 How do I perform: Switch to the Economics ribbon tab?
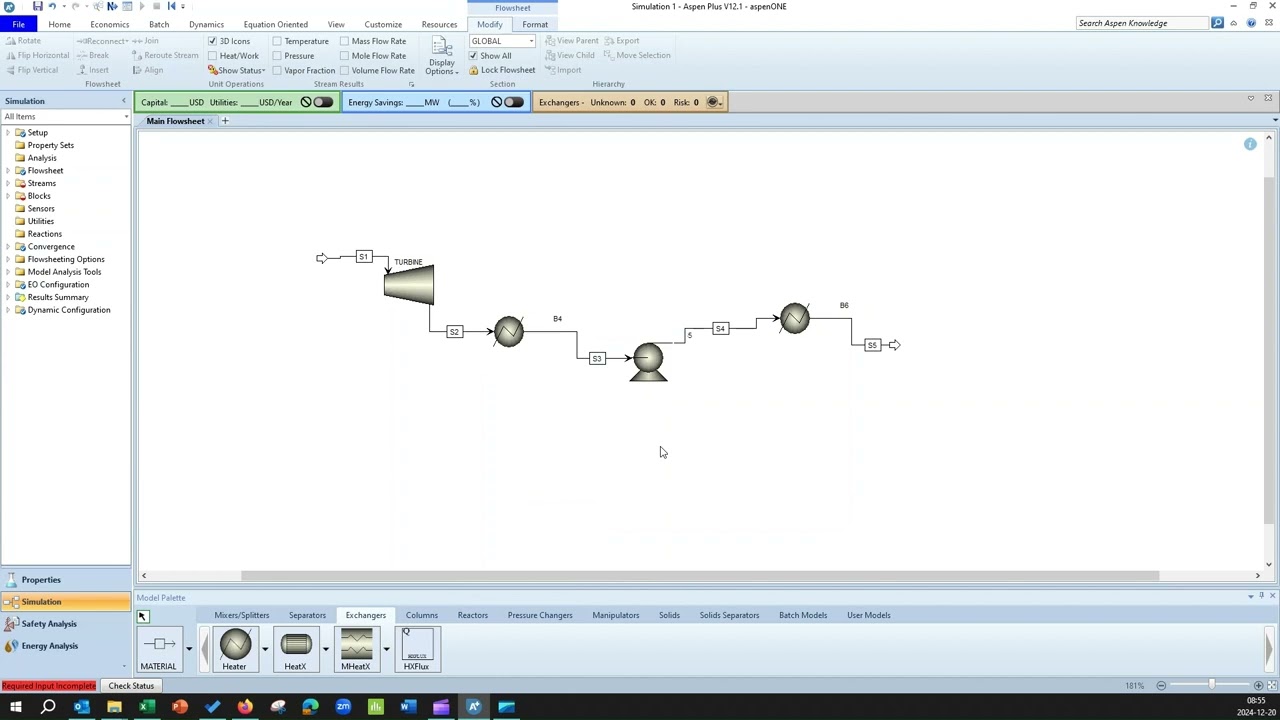[109, 24]
